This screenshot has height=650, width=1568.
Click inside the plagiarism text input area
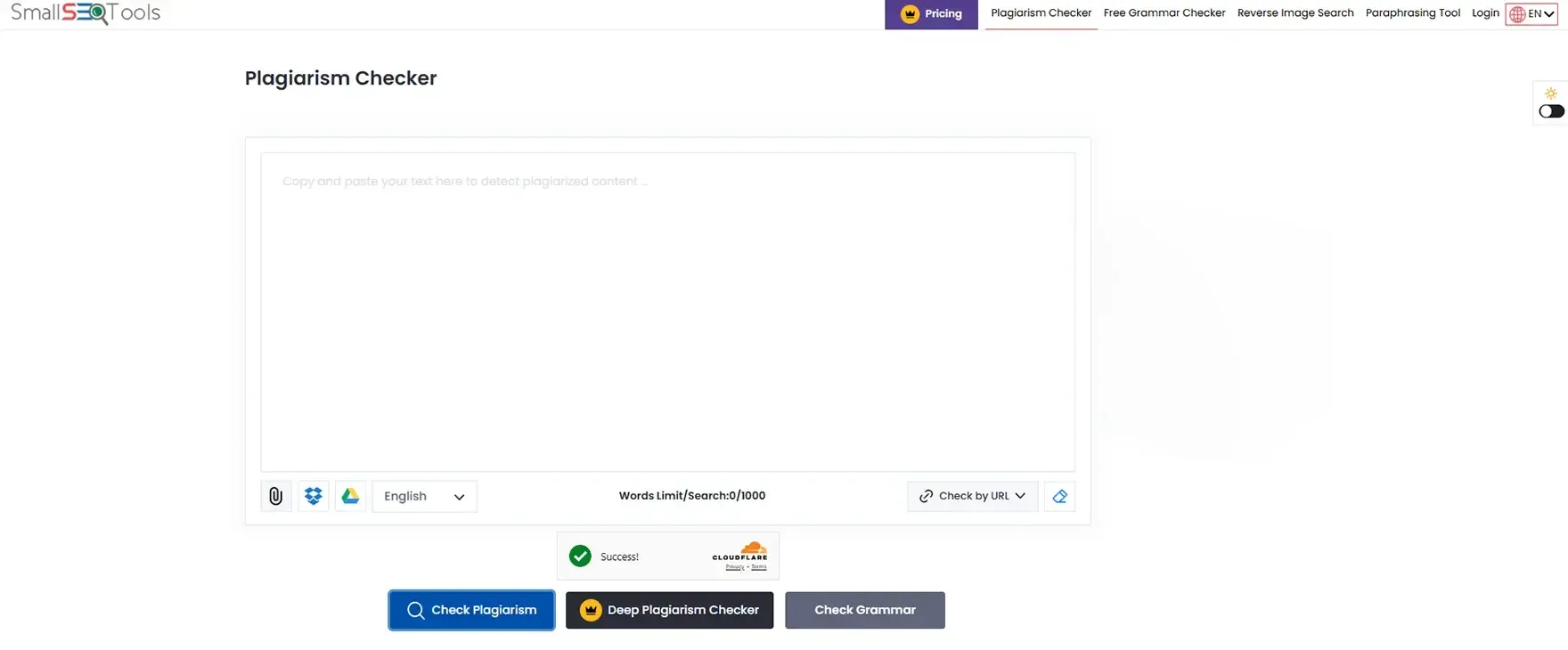(667, 312)
